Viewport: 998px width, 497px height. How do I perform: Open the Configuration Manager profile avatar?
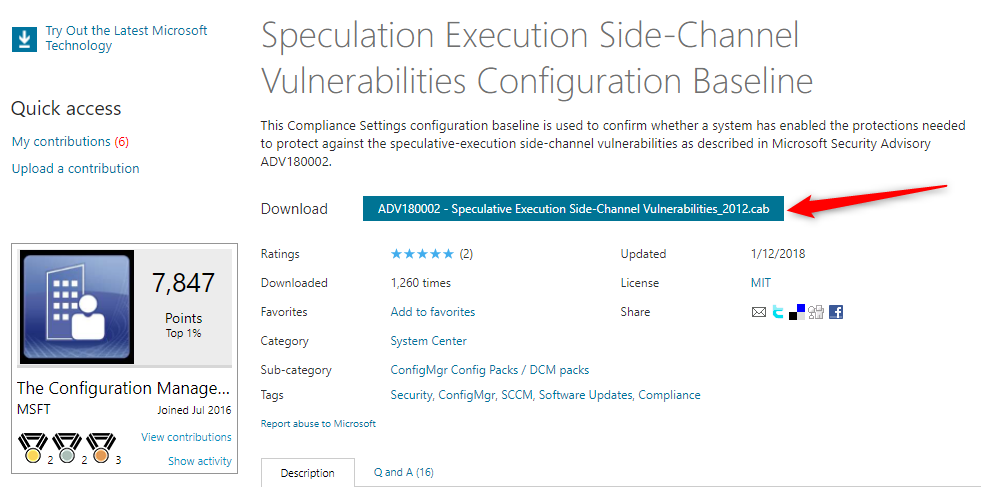click(x=77, y=307)
